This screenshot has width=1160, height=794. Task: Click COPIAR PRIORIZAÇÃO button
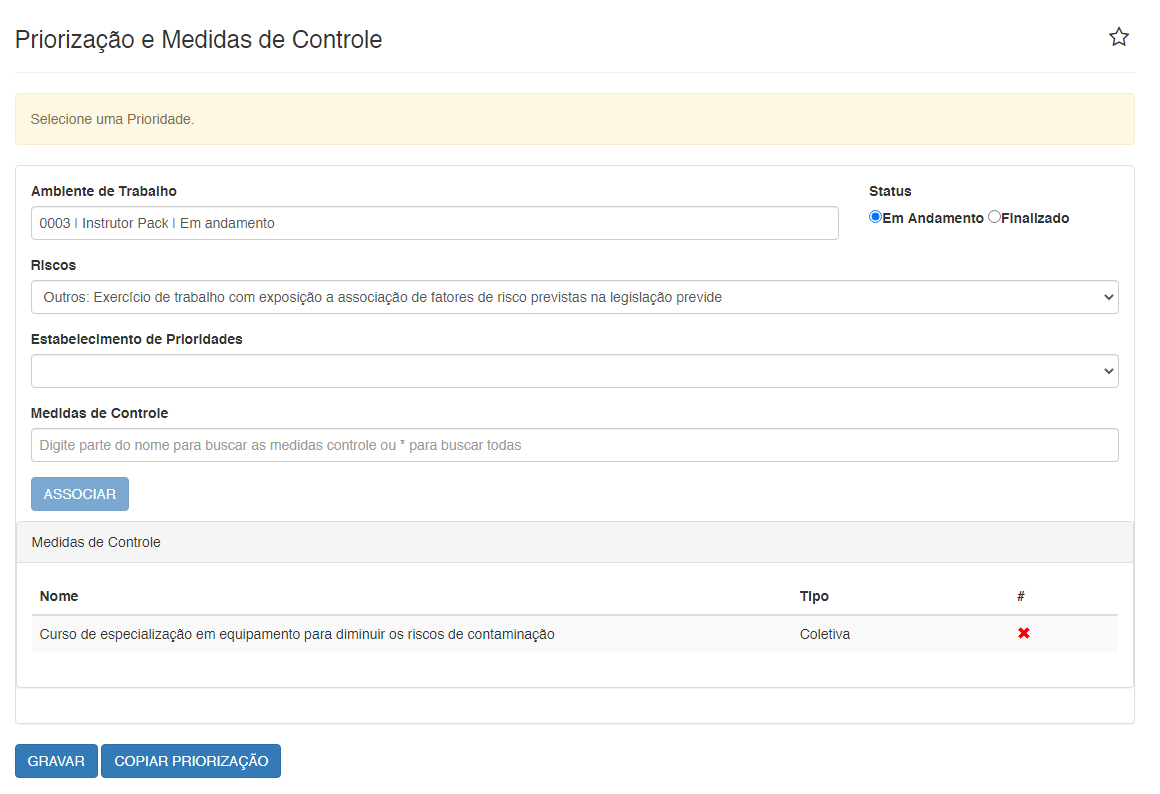coord(191,761)
